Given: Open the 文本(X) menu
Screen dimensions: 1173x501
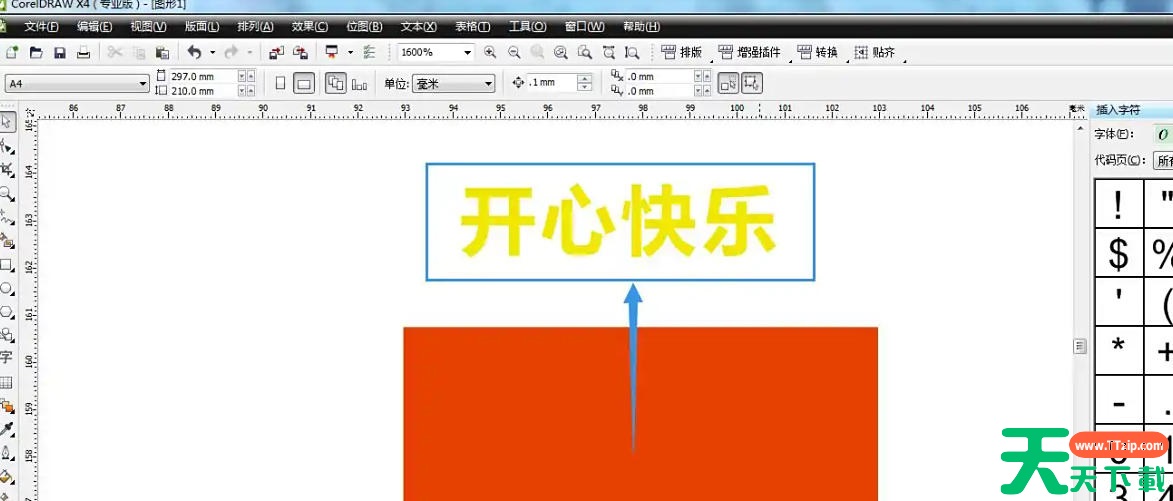Looking at the screenshot, I should pyautogui.click(x=418, y=26).
